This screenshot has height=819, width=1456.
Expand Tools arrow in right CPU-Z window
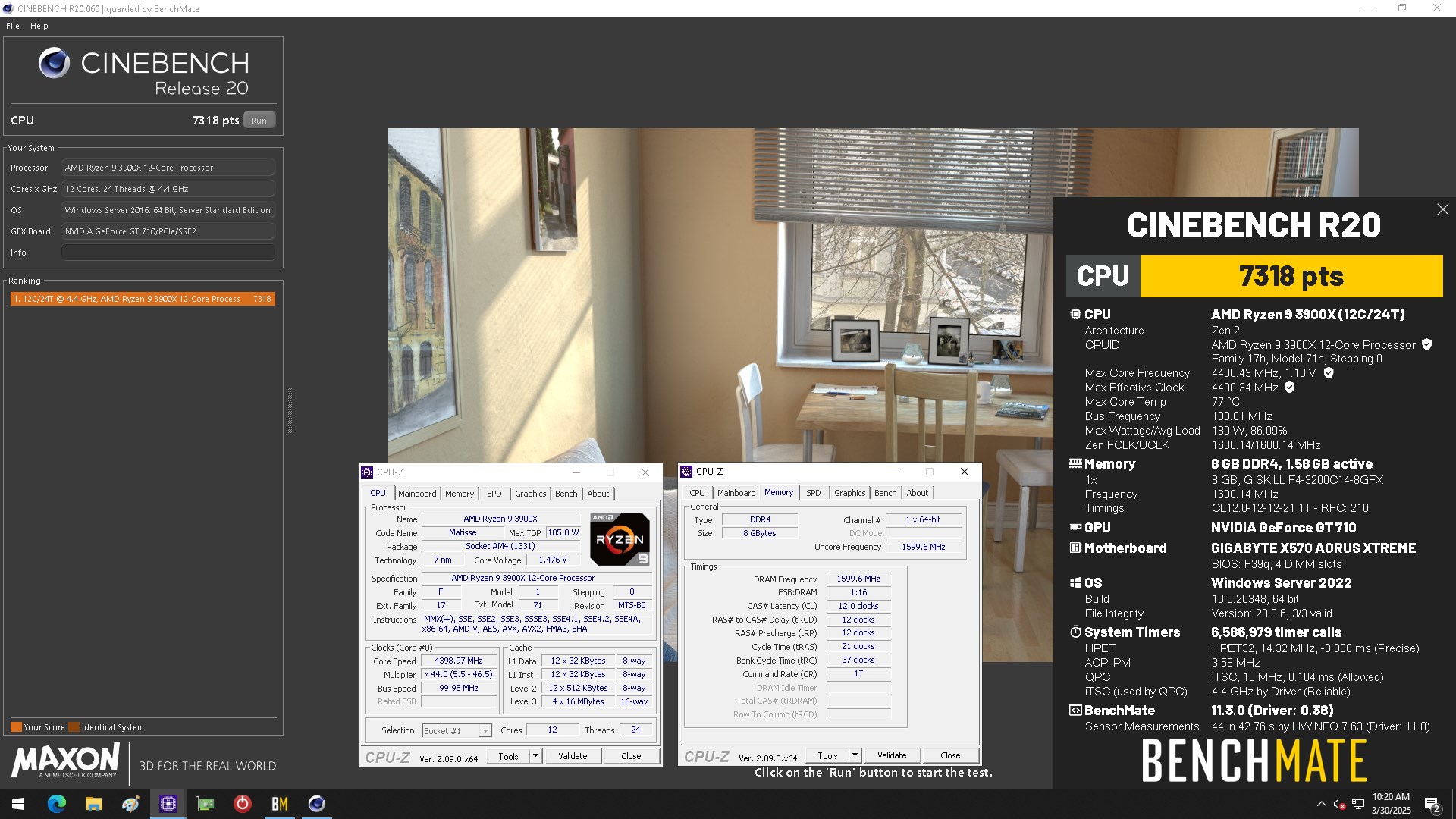click(855, 755)
